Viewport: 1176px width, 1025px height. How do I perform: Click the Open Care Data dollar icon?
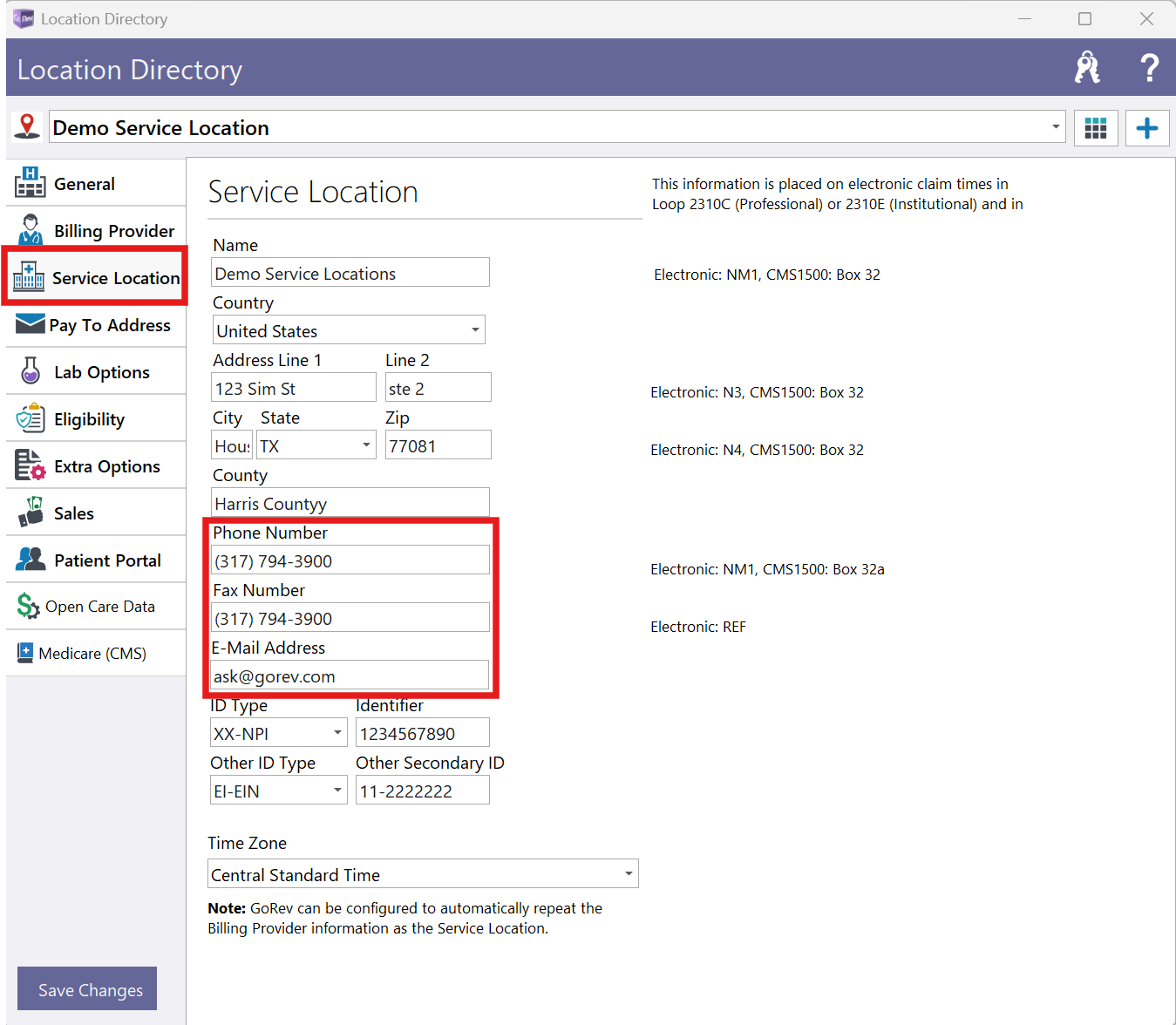(x=28, y=606)
